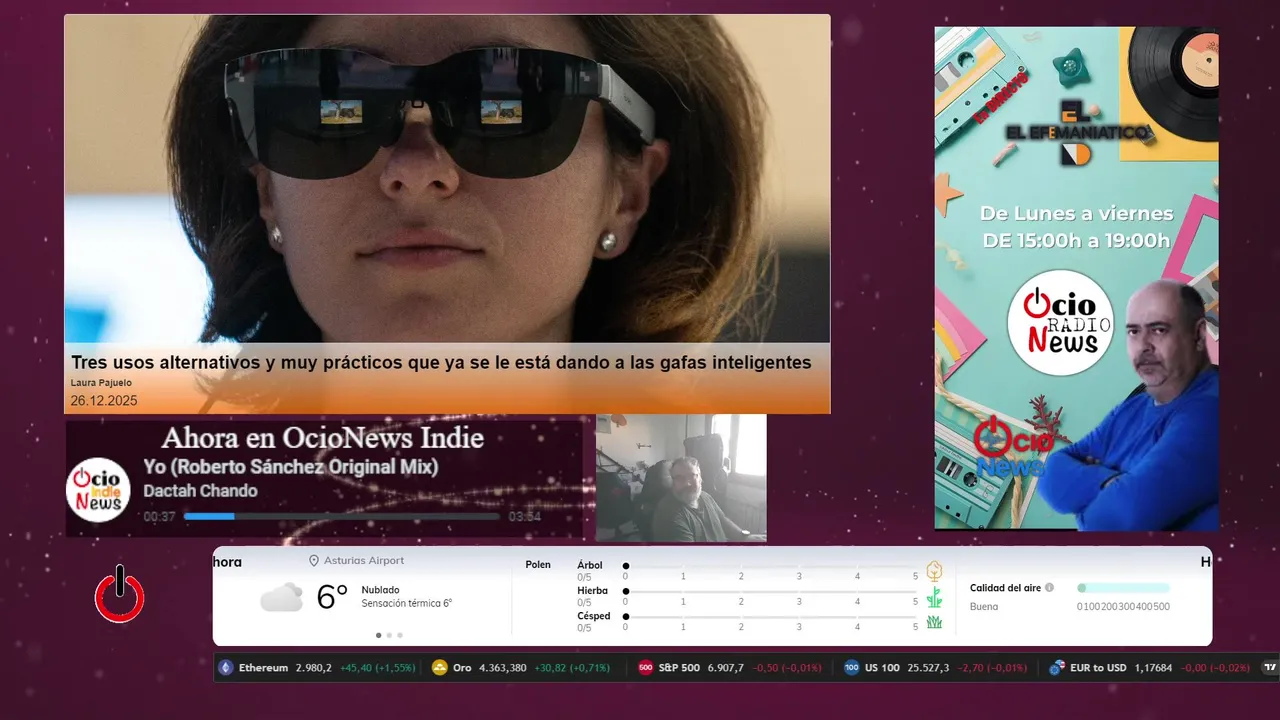Click the DE 15:00h a 19:00h time text
Image resolution: width=1280 pixels, height=720 pixels.
click(1077, 240)
